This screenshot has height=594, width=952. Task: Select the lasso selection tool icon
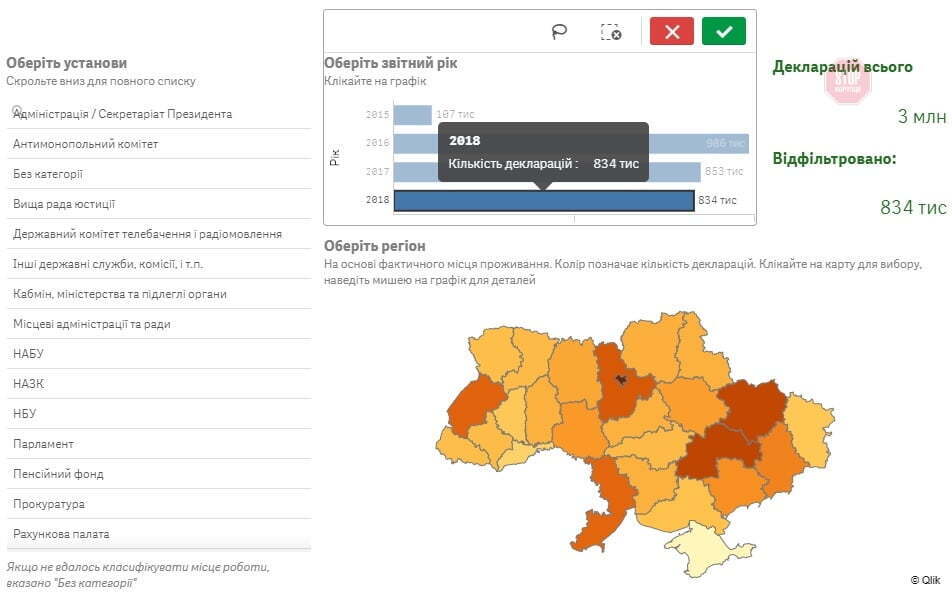559,31
